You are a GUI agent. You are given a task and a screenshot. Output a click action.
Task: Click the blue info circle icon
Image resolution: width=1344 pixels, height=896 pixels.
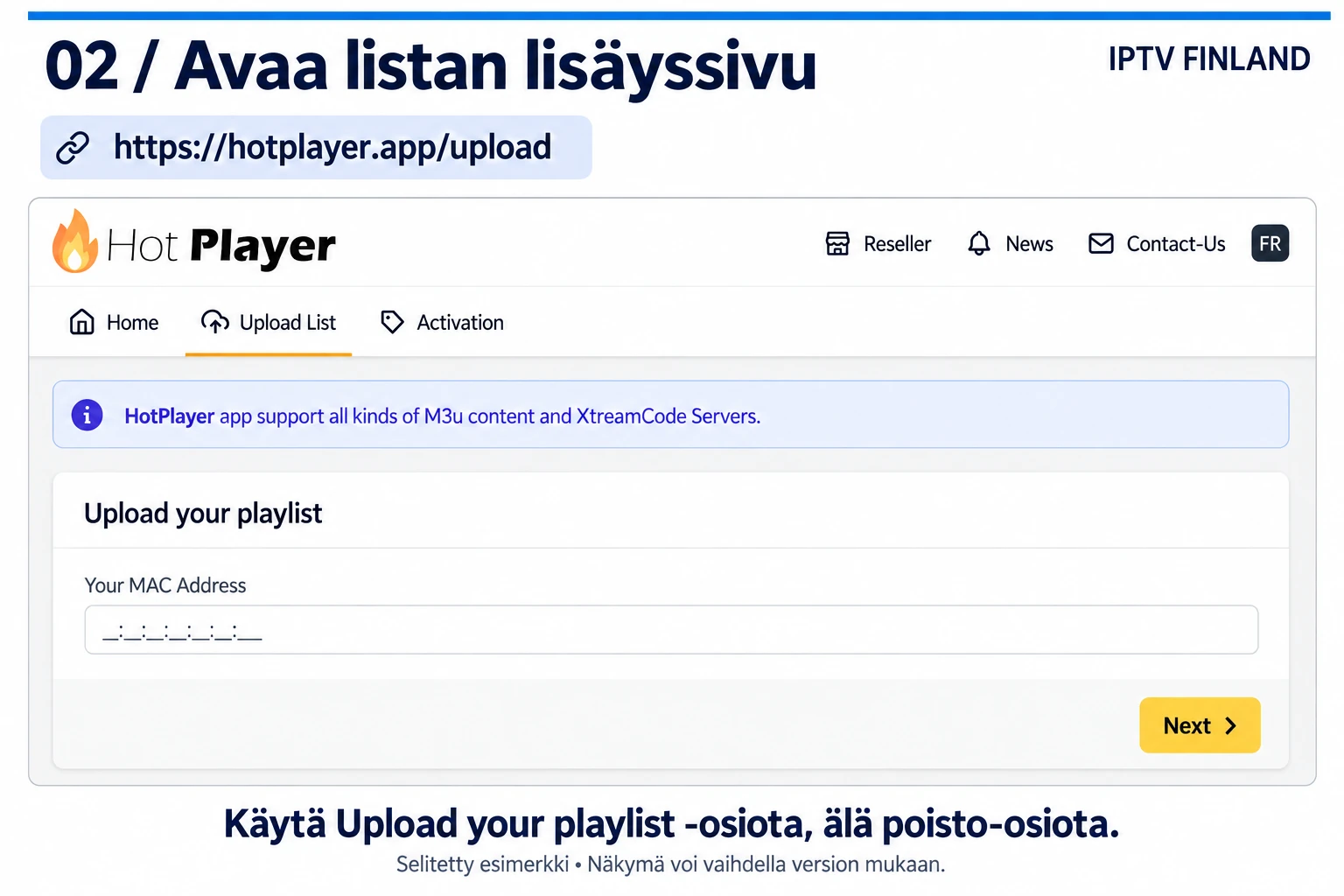pos(87,415)
